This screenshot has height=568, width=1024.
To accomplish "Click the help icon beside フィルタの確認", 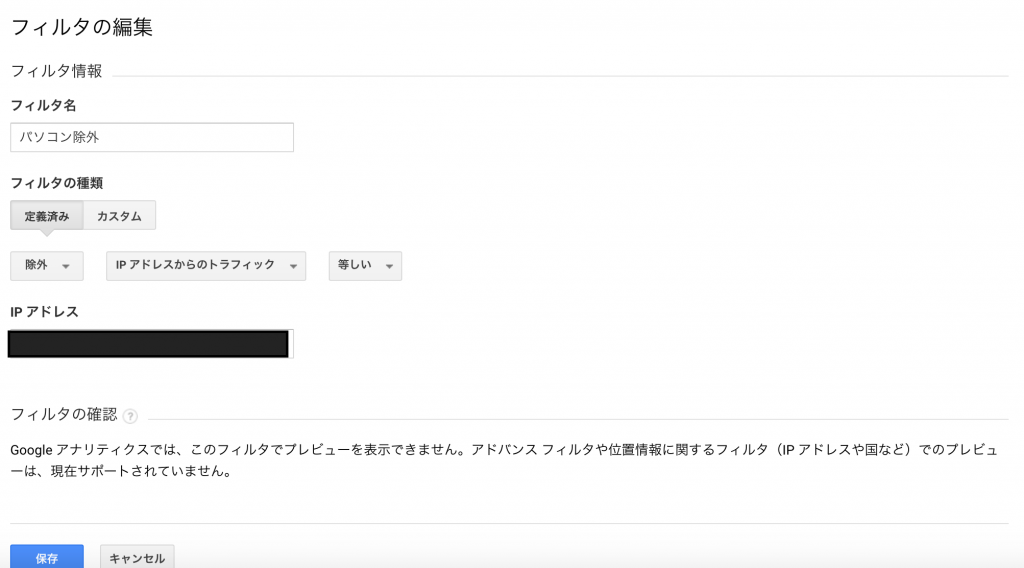I will tap(130, 416).
